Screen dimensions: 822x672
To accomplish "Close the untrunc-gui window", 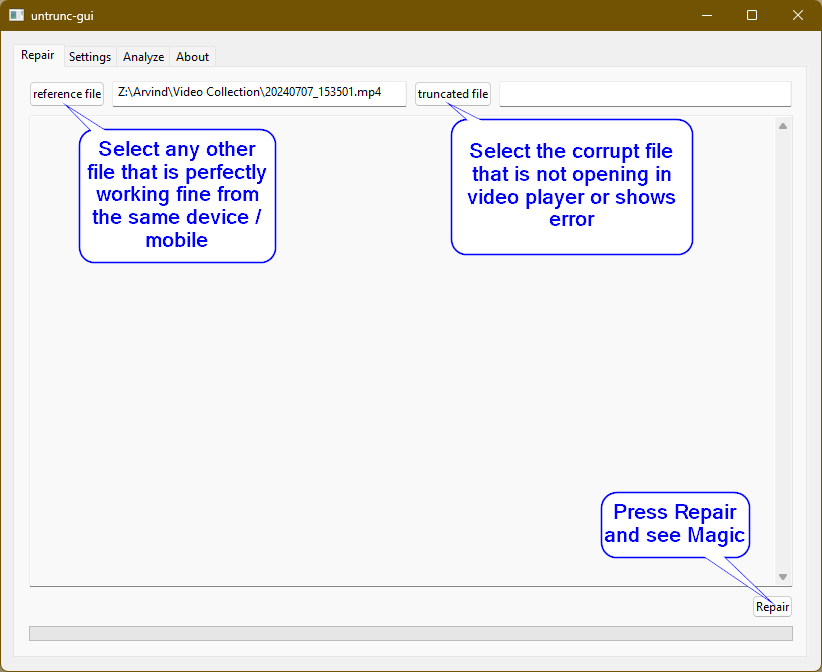I will click(798, 15).
